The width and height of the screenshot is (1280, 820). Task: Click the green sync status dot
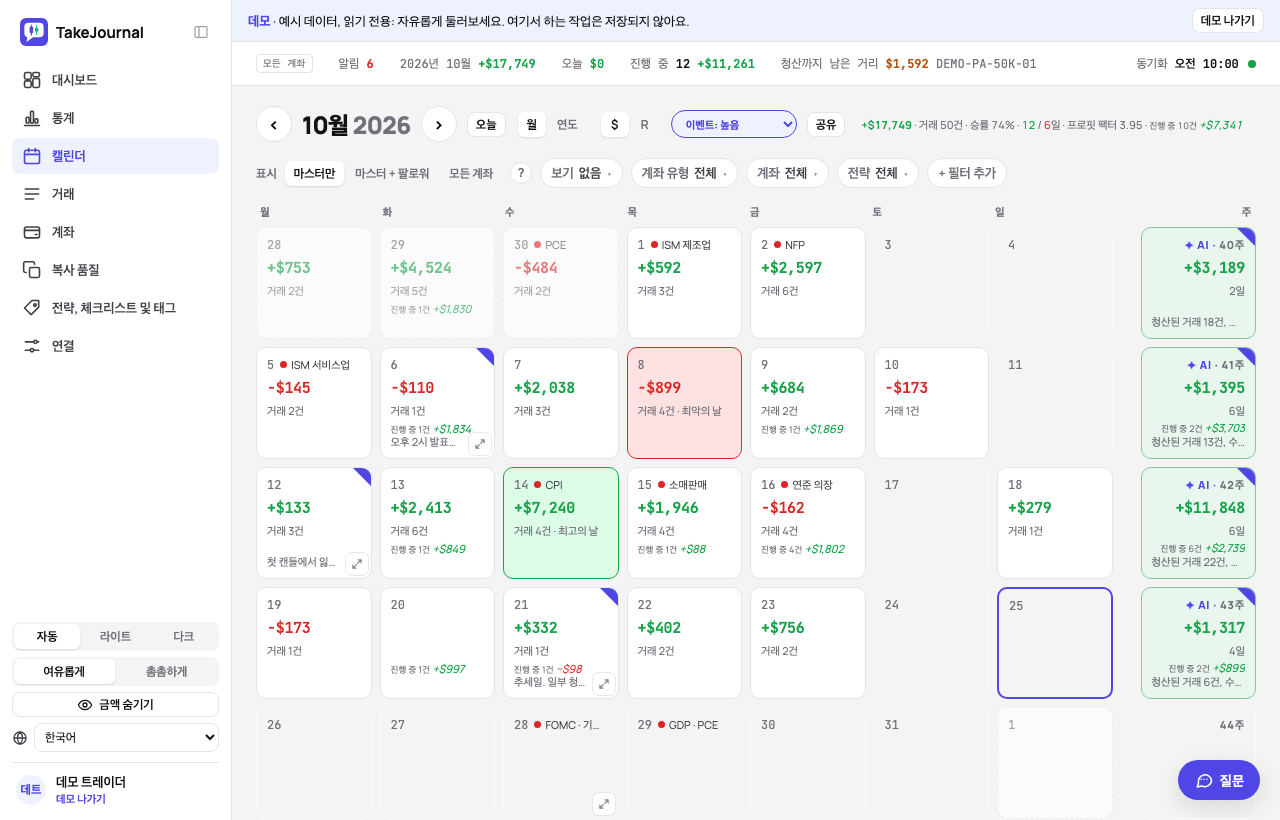click(1252, 64)
